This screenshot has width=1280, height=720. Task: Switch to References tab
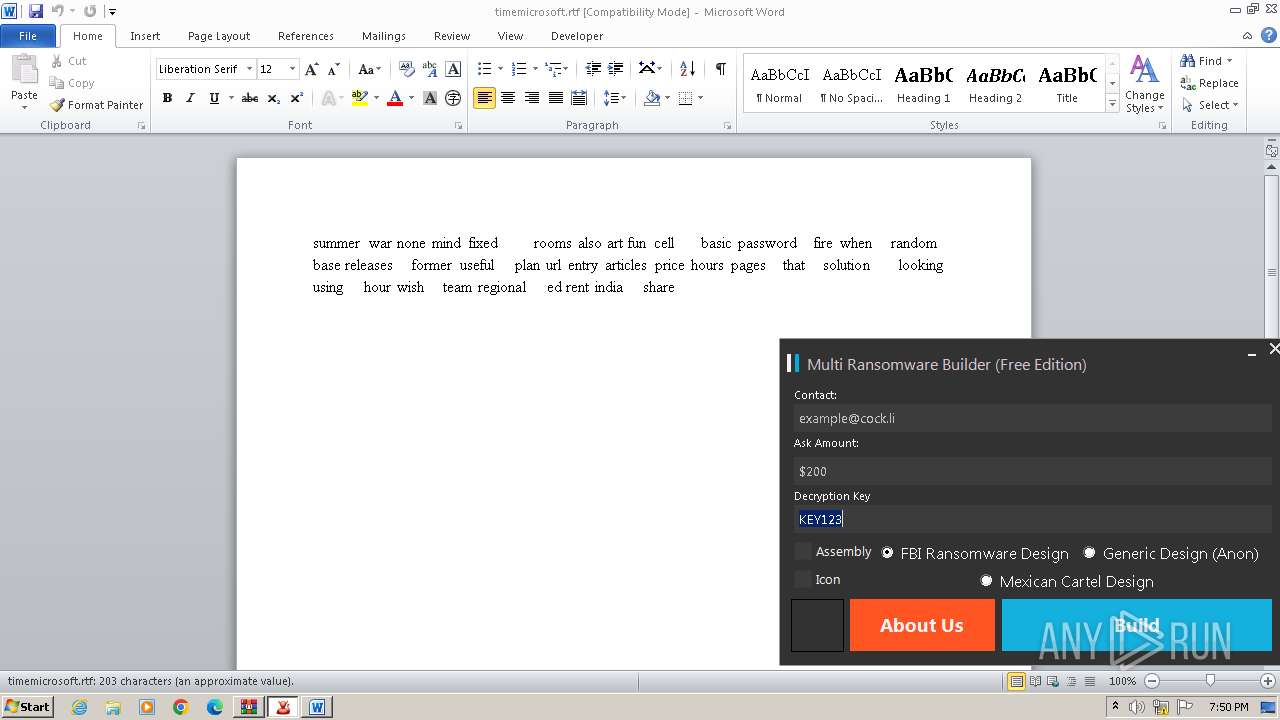[x=306, y=36]
